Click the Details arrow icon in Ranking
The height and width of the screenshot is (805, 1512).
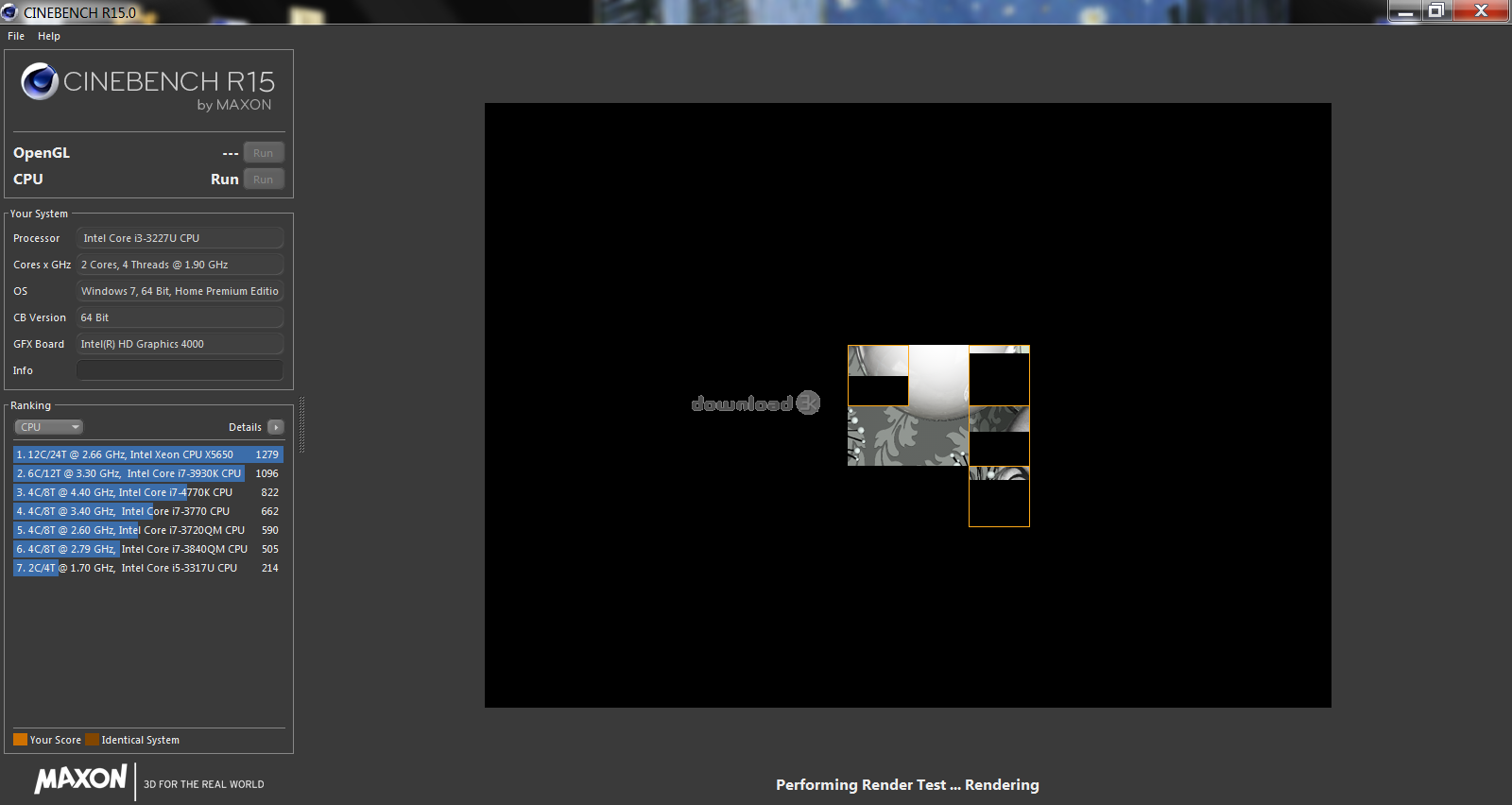(276, 427)
